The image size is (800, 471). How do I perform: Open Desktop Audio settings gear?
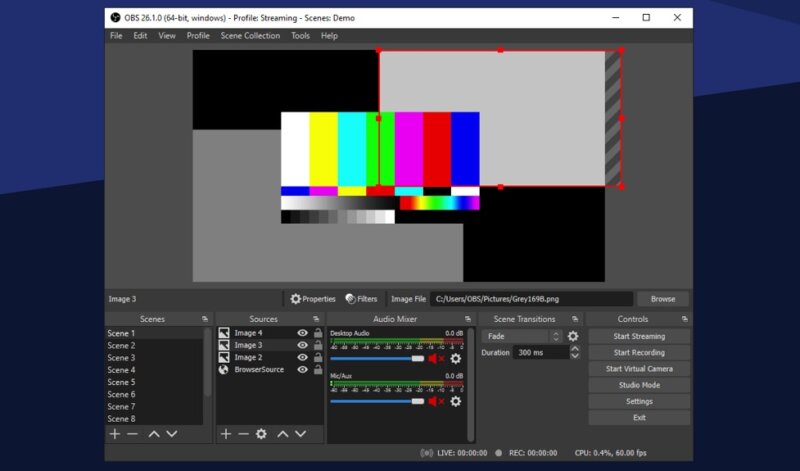tap(456, 358)
